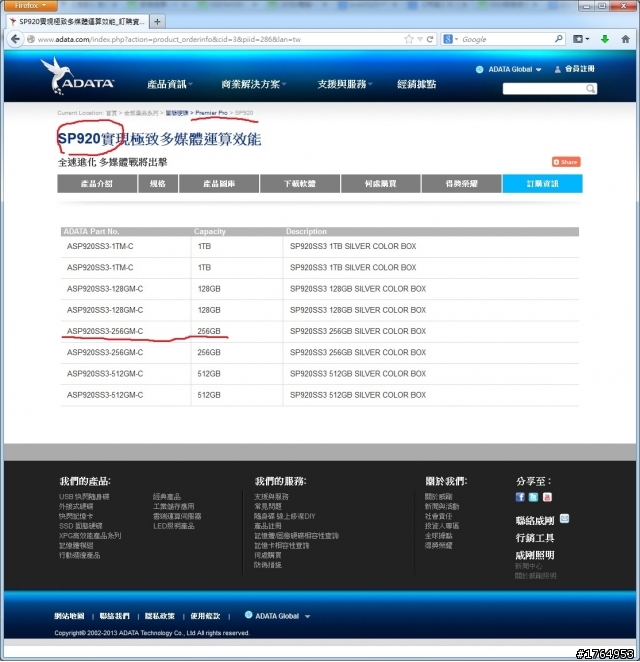
Task: Open the Google search engine selector
Action: click(450, 39)
